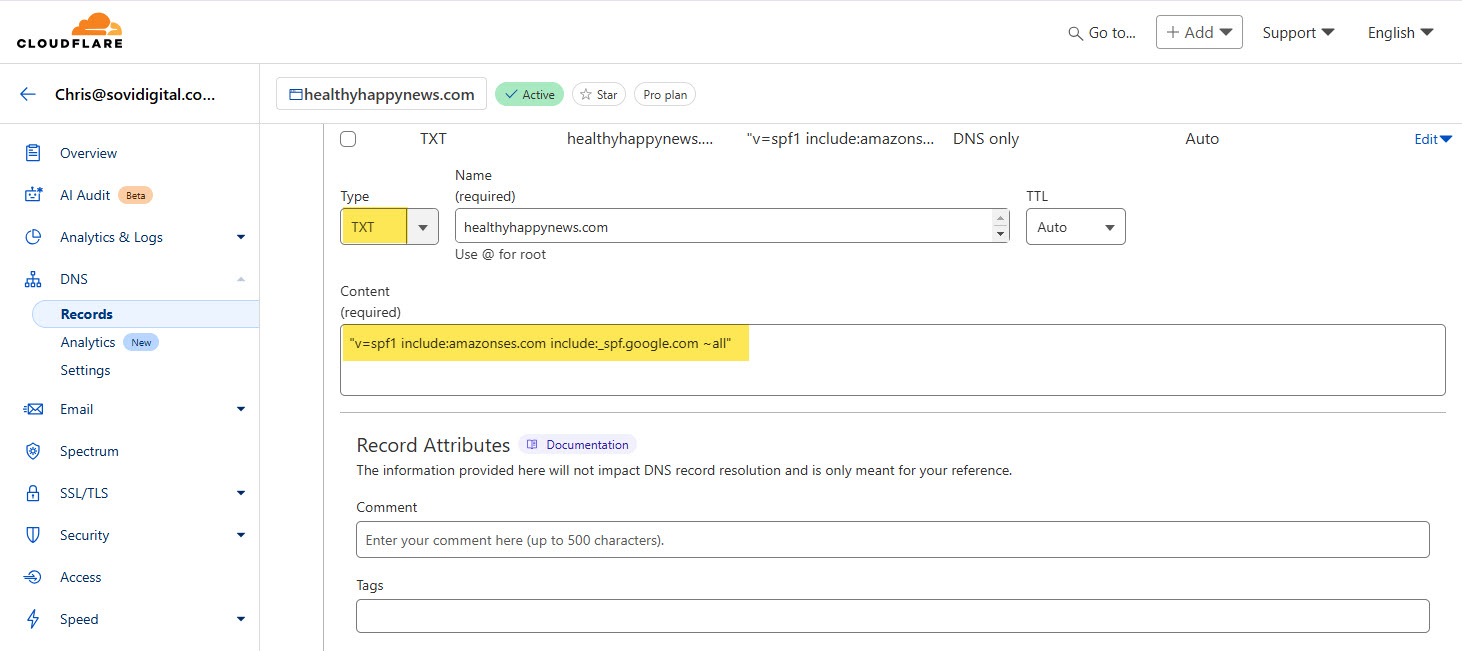Screen dimensions: 1462x651
Task: Click the Speed lightning bolt icon
Action: tap(33, 619)
